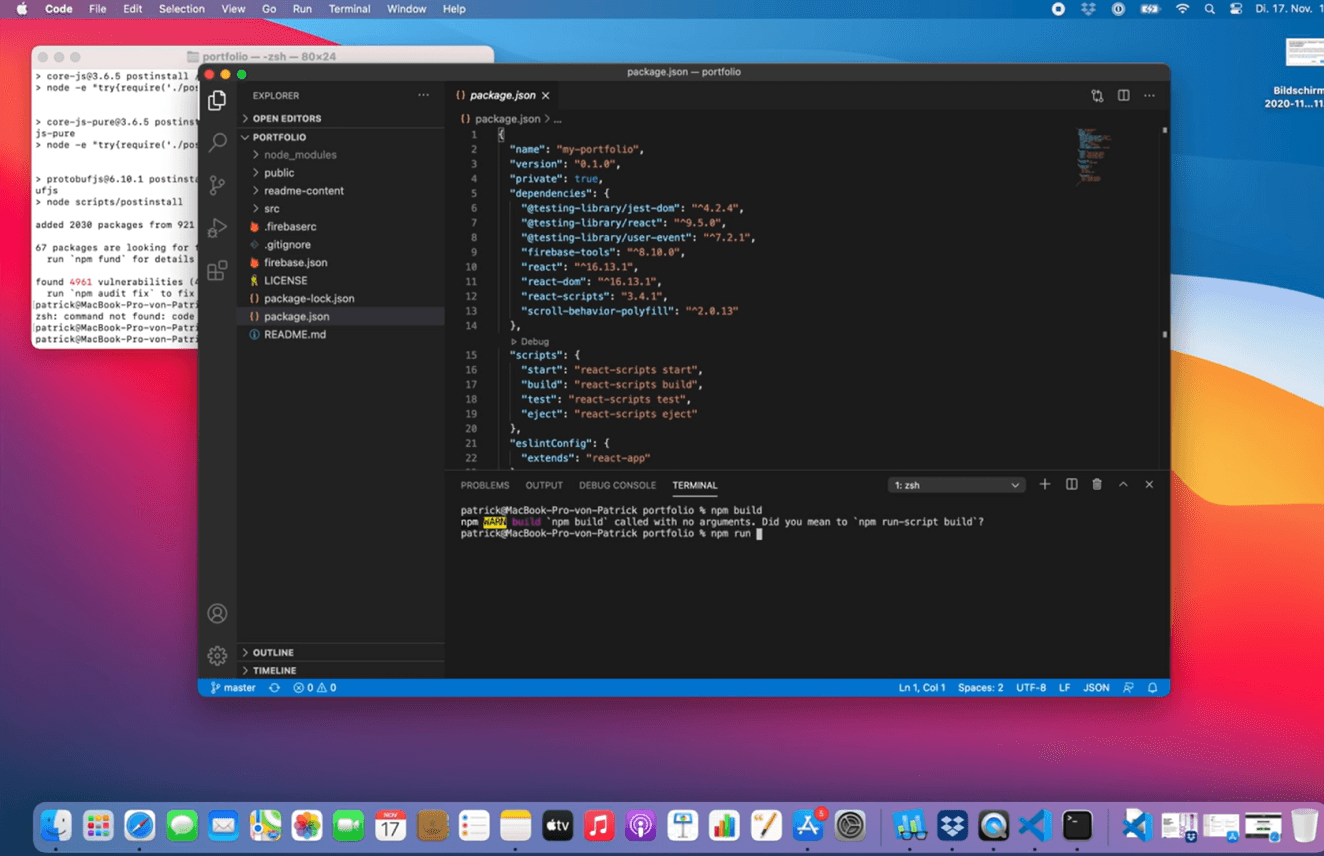Viewport: 1324px width, 856px height.
Task: Open the Search view in activity bar
Action: (217, 143)
